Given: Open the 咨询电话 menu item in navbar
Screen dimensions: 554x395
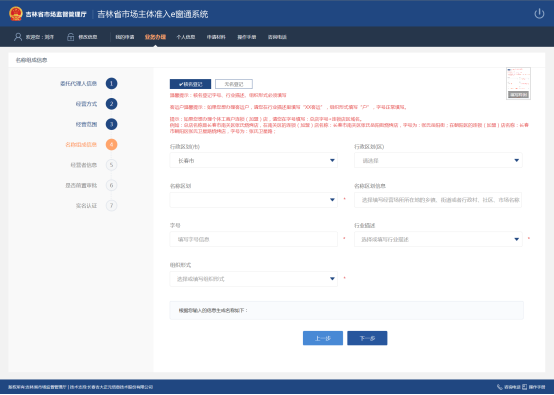Looking at the screenshot, I should (x=277, y=37).
